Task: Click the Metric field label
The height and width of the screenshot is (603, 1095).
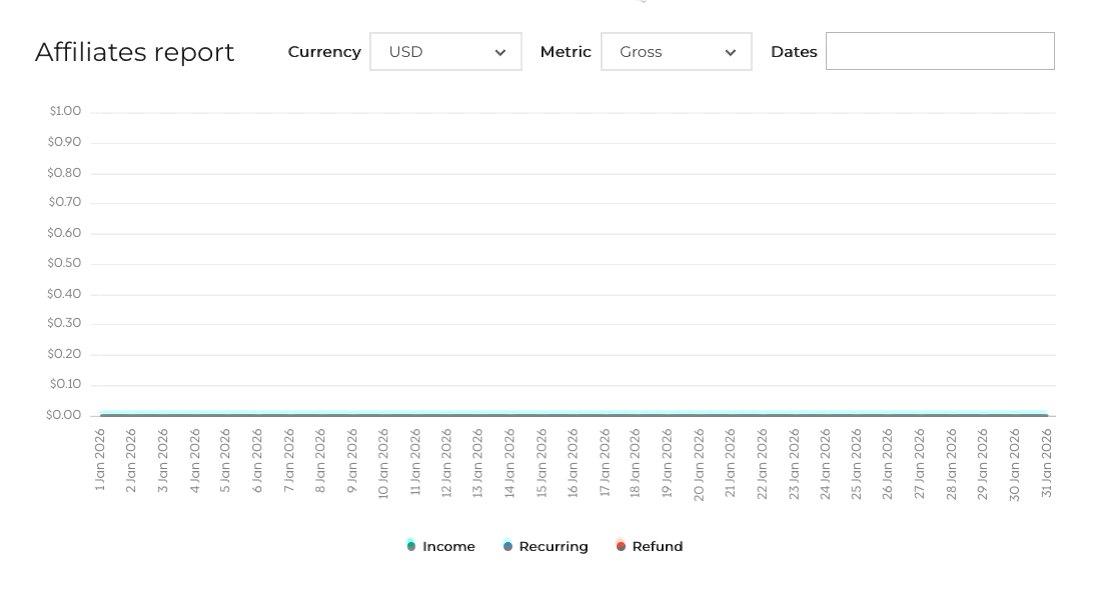Action: [566, 52]
